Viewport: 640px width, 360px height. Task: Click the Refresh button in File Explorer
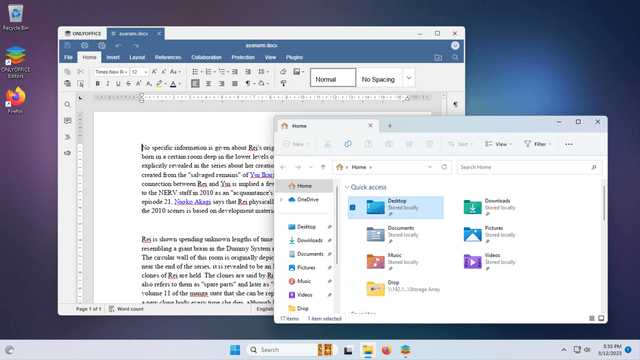pos(444,167)
